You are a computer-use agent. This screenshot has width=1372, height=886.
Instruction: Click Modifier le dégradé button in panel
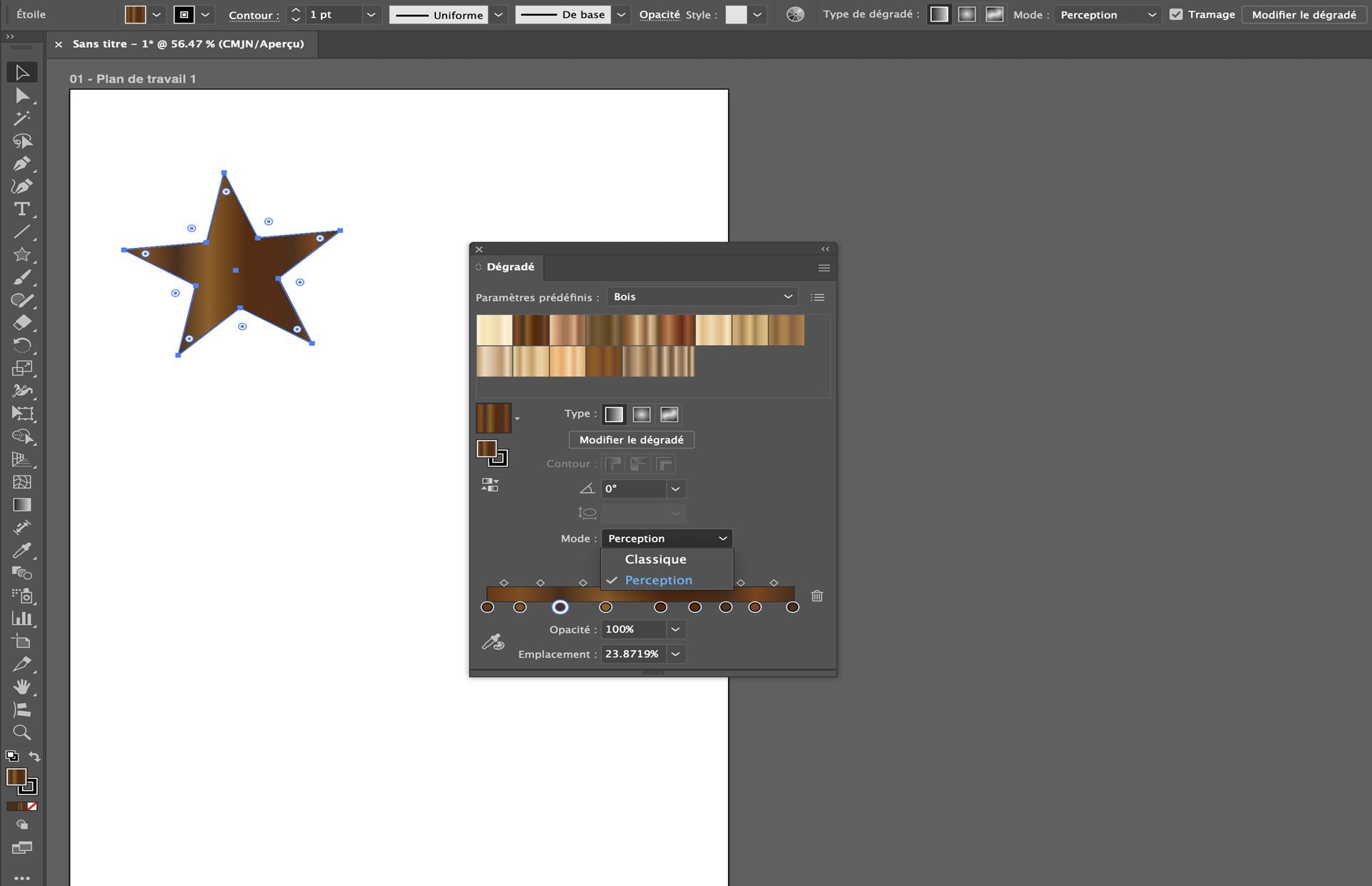631,439
